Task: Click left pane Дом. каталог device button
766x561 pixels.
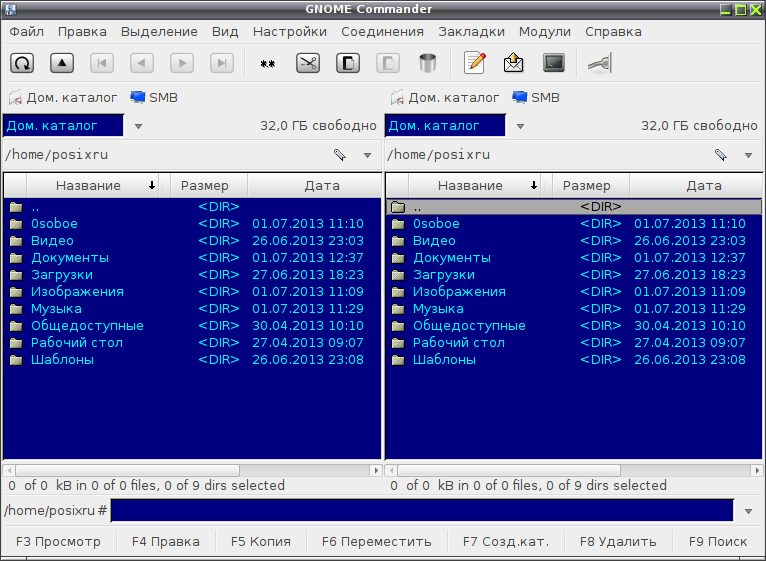Action: (x=63, y=98)
